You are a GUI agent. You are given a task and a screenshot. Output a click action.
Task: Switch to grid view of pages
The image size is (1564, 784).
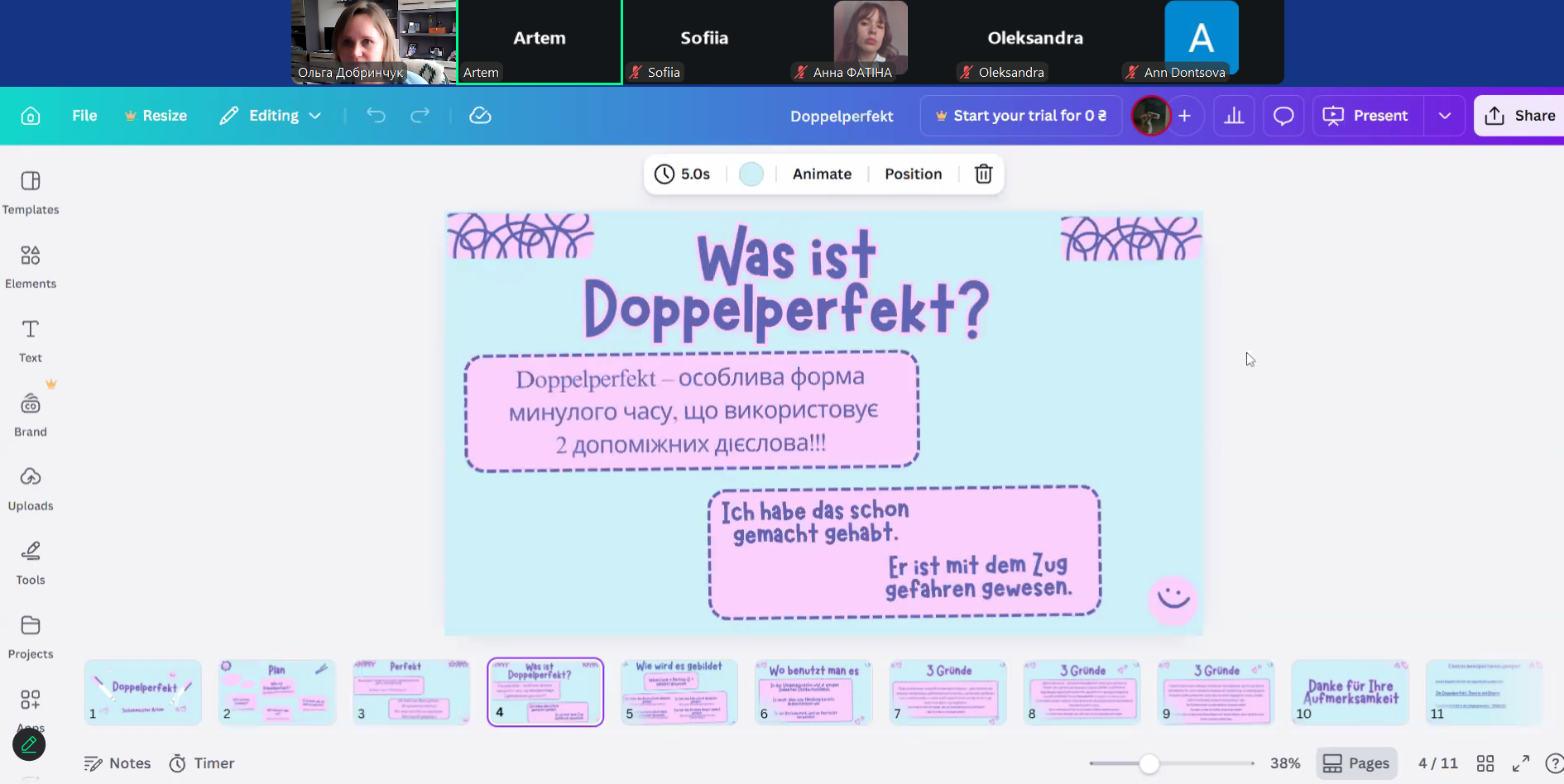[x=1485, y=763]
